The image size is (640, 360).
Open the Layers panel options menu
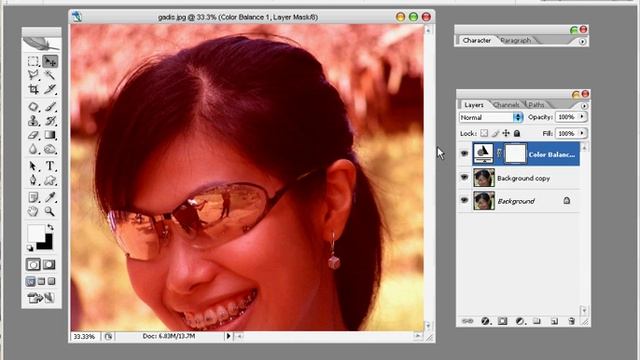pos(584,106)
